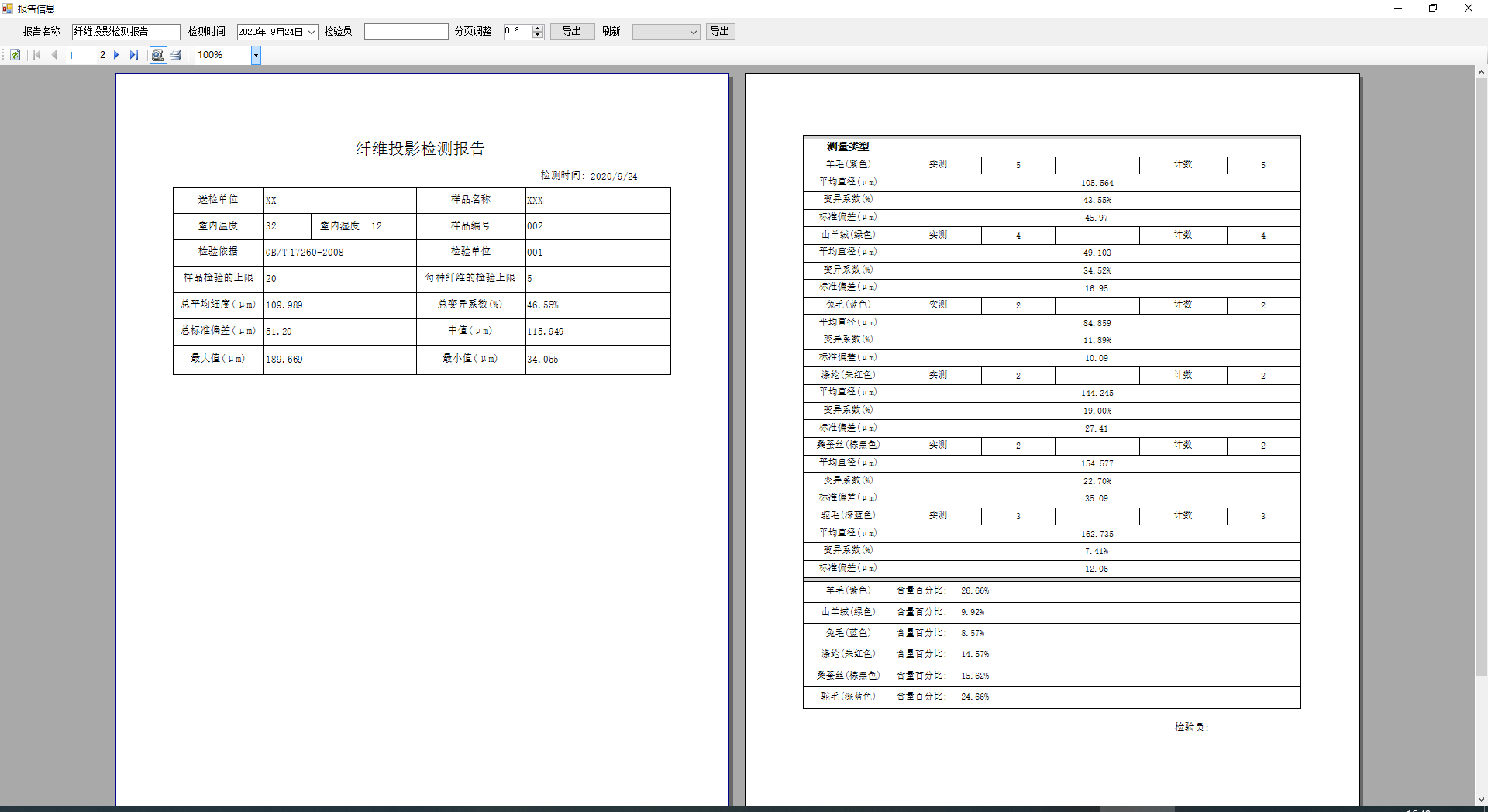Increase the 分页调整 value with up arrow
The image size is (1488, 812).
click(x=538, y=28)
